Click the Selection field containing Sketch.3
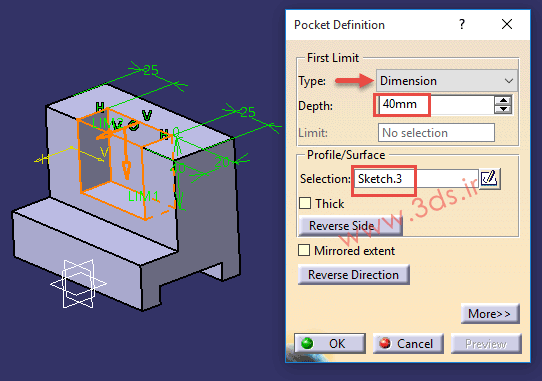Screen dimensions: 542x381 416,179
